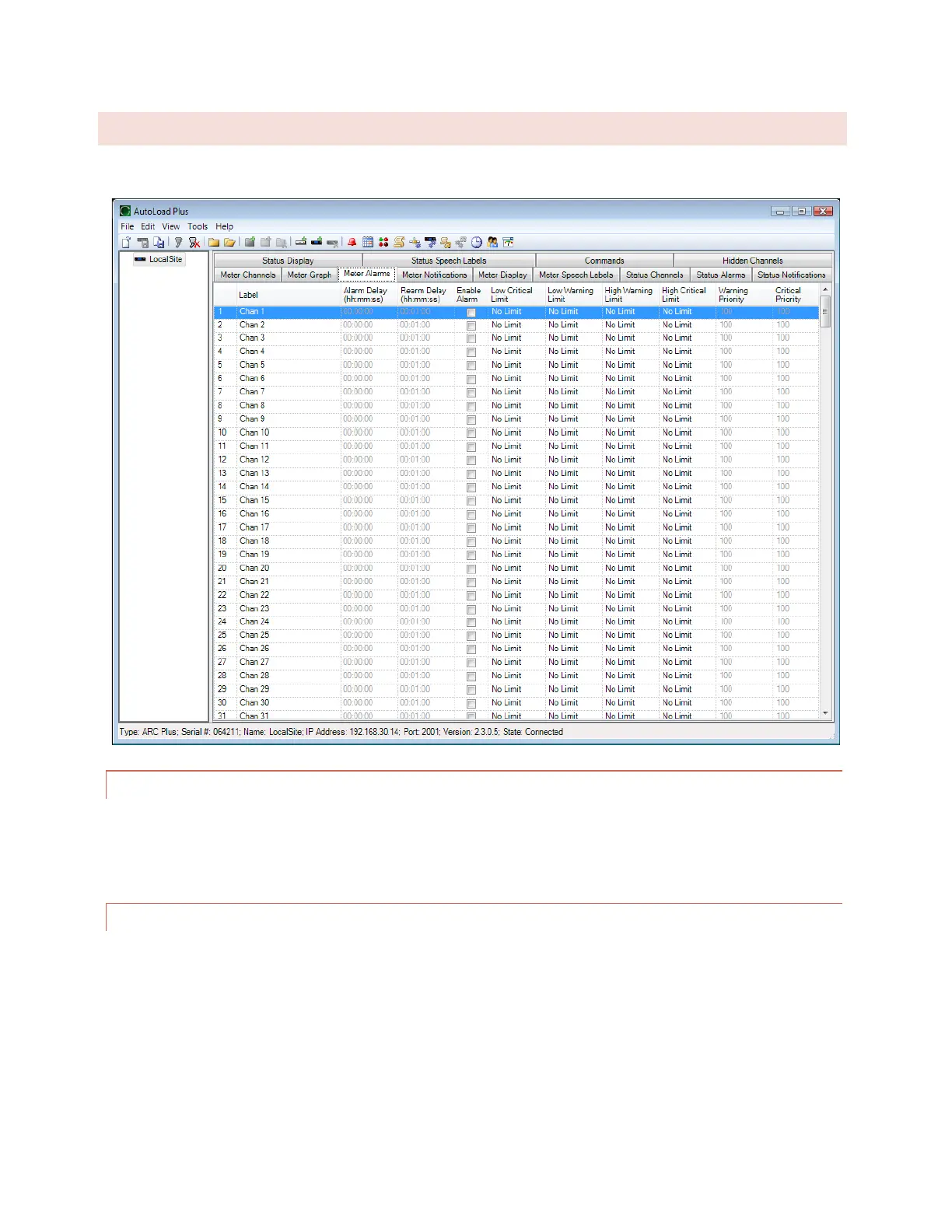Click the Label column header
The height and width of the screenshot is (1232, 952).
coord(289,295)
